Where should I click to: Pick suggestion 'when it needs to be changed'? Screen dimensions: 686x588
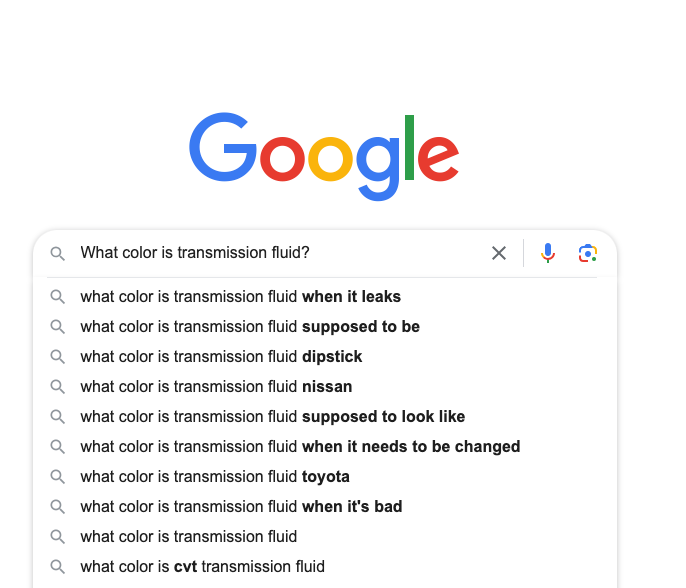pos(325,447)
